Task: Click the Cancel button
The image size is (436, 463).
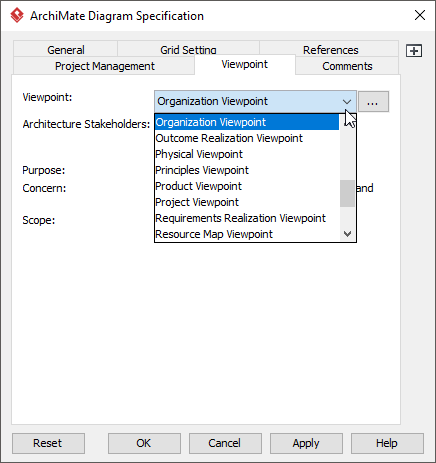Action: click(225, 443)
